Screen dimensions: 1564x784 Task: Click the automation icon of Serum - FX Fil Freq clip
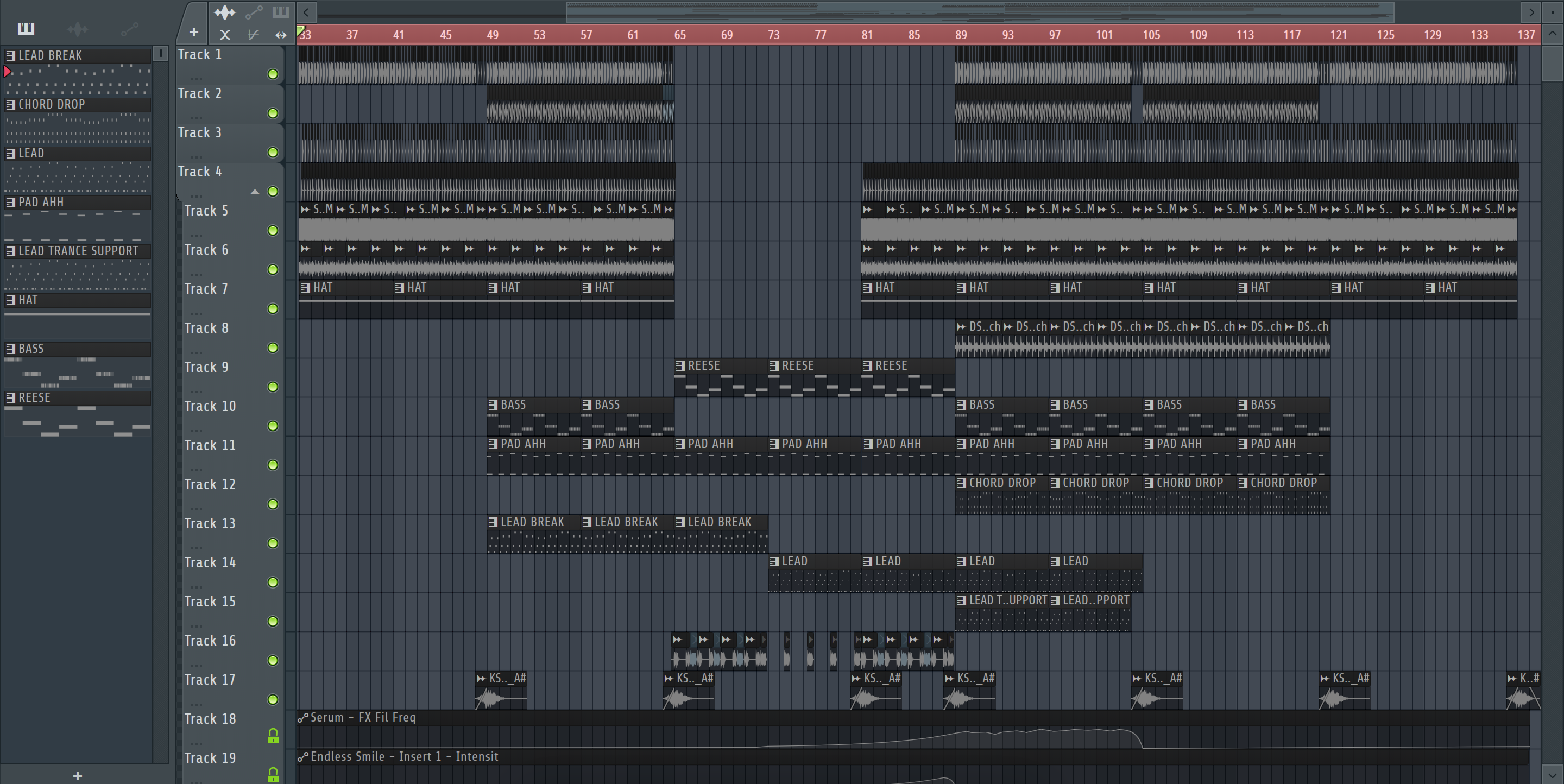pyautogui.click(x=303, y=718)
